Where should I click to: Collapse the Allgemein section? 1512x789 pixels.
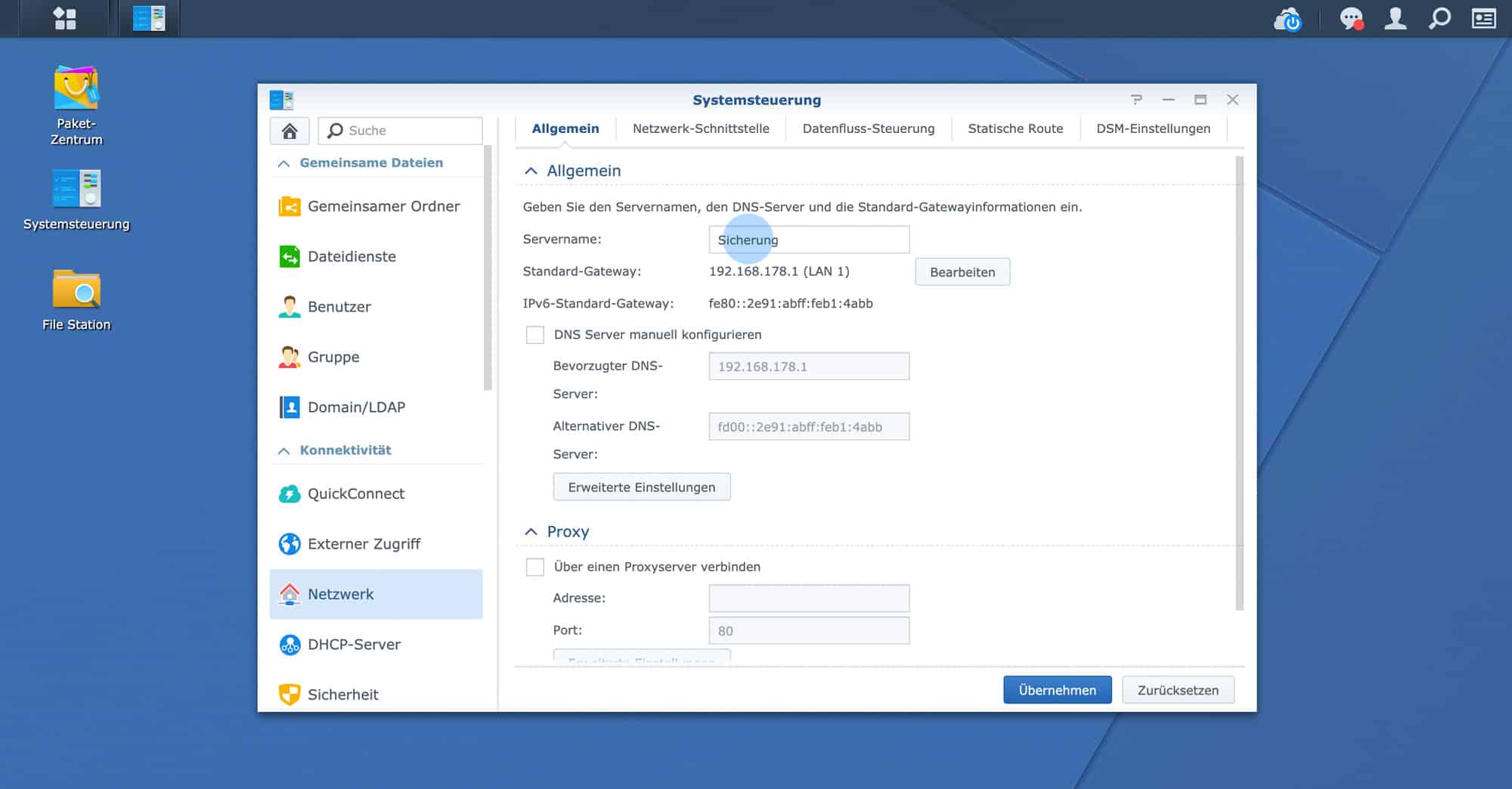531,171
